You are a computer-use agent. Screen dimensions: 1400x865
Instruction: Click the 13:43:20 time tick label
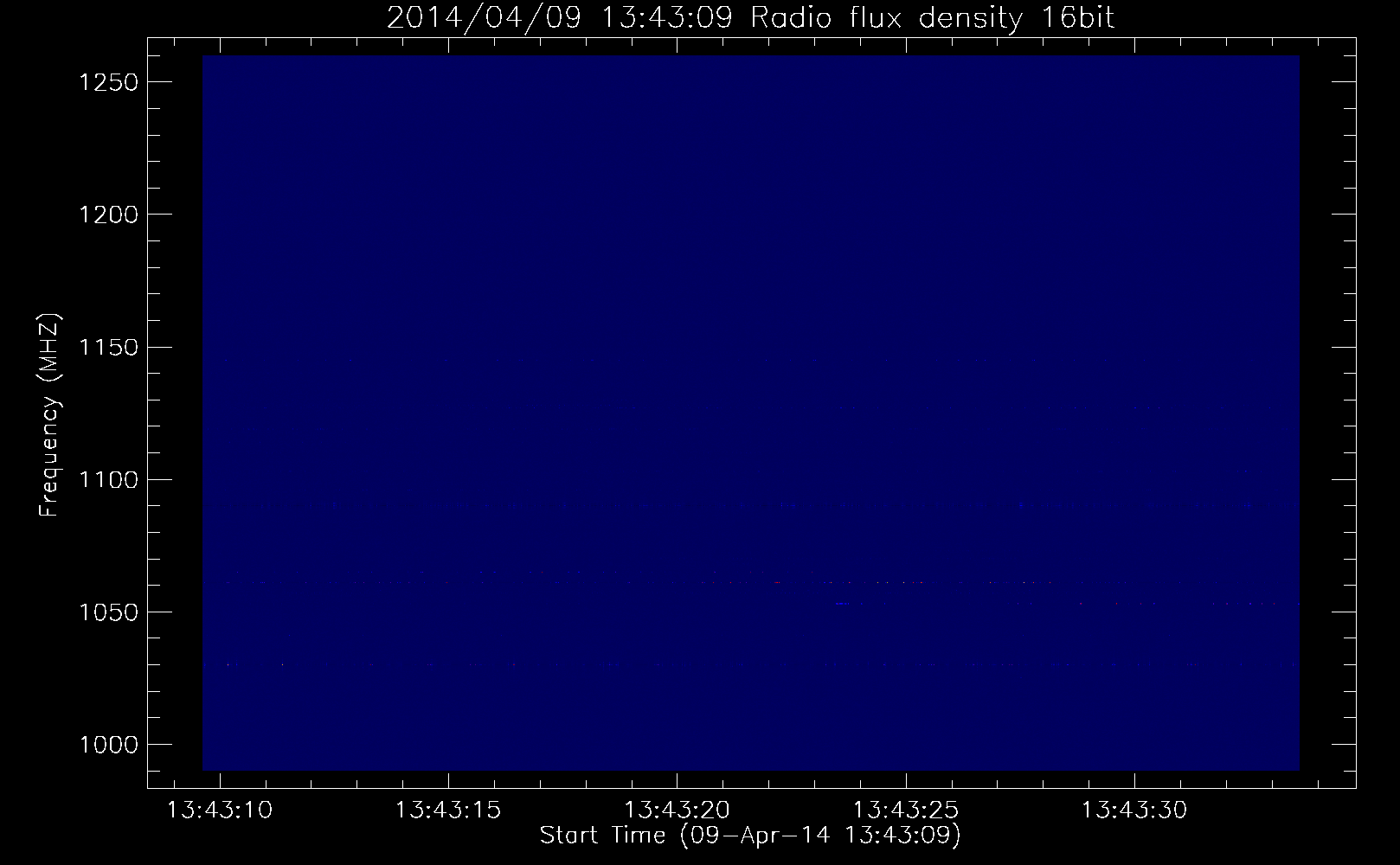[x=677, y=811]
